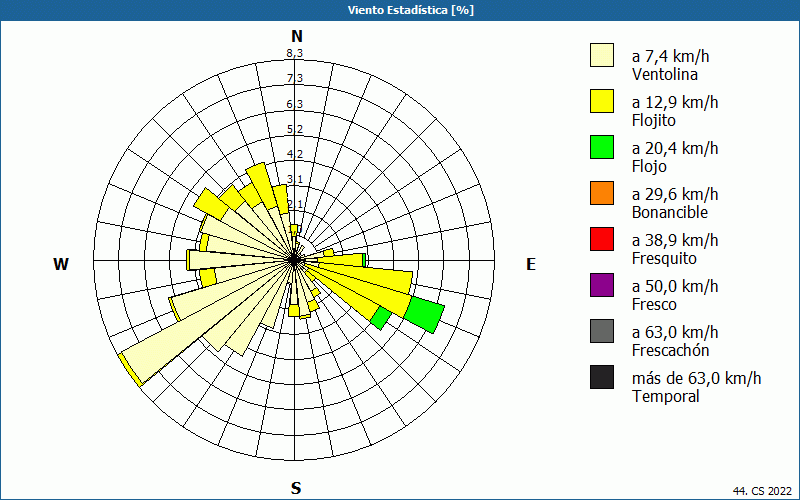This screenshot has width=800, height=500.
Task: Click the 'a 12,9 km/h' legend text
Action: point(675,102)
